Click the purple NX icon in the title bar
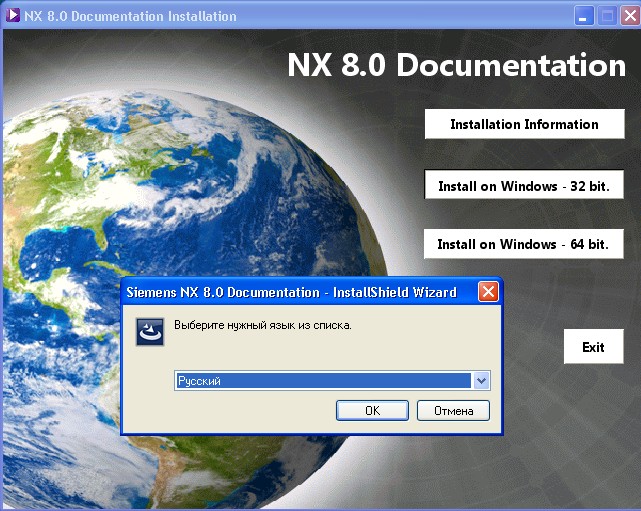Screen dimensions: 641x511 pos(13,16)
